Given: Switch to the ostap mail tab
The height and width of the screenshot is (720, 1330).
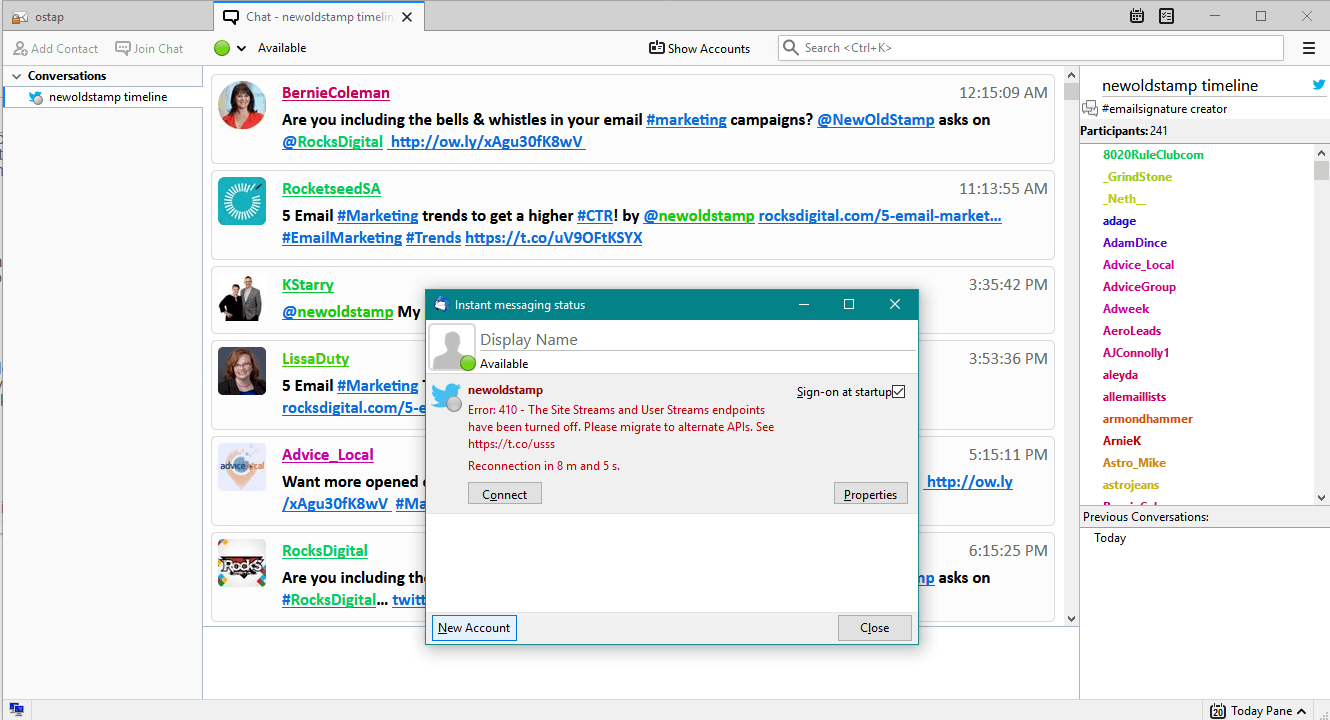Looking at the screenshot, I should pyautogui.click(x=107, y=16).
